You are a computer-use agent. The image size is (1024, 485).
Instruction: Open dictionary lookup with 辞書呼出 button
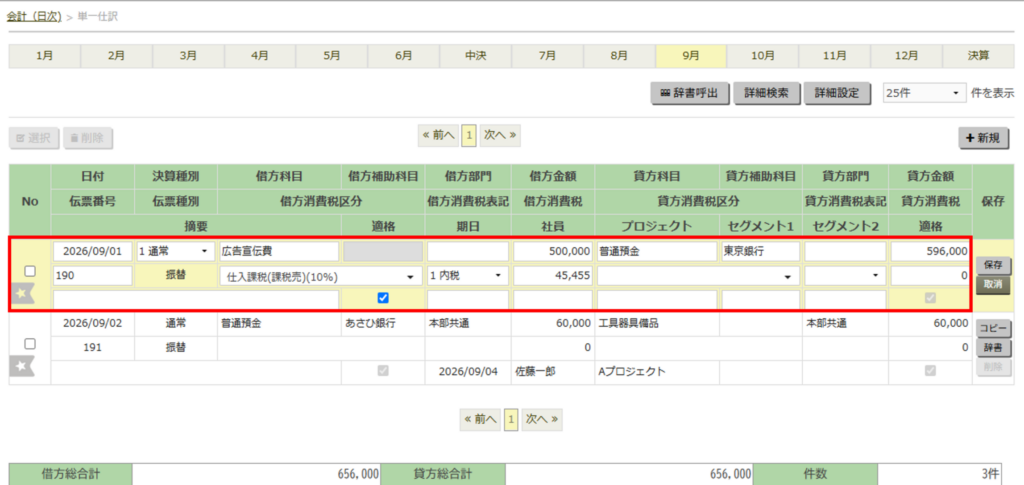tap(691, 93)
